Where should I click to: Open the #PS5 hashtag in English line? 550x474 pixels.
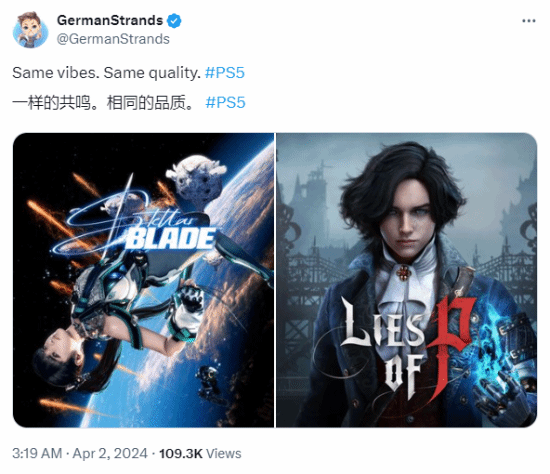pyautogui.click(x=224, y=73)
